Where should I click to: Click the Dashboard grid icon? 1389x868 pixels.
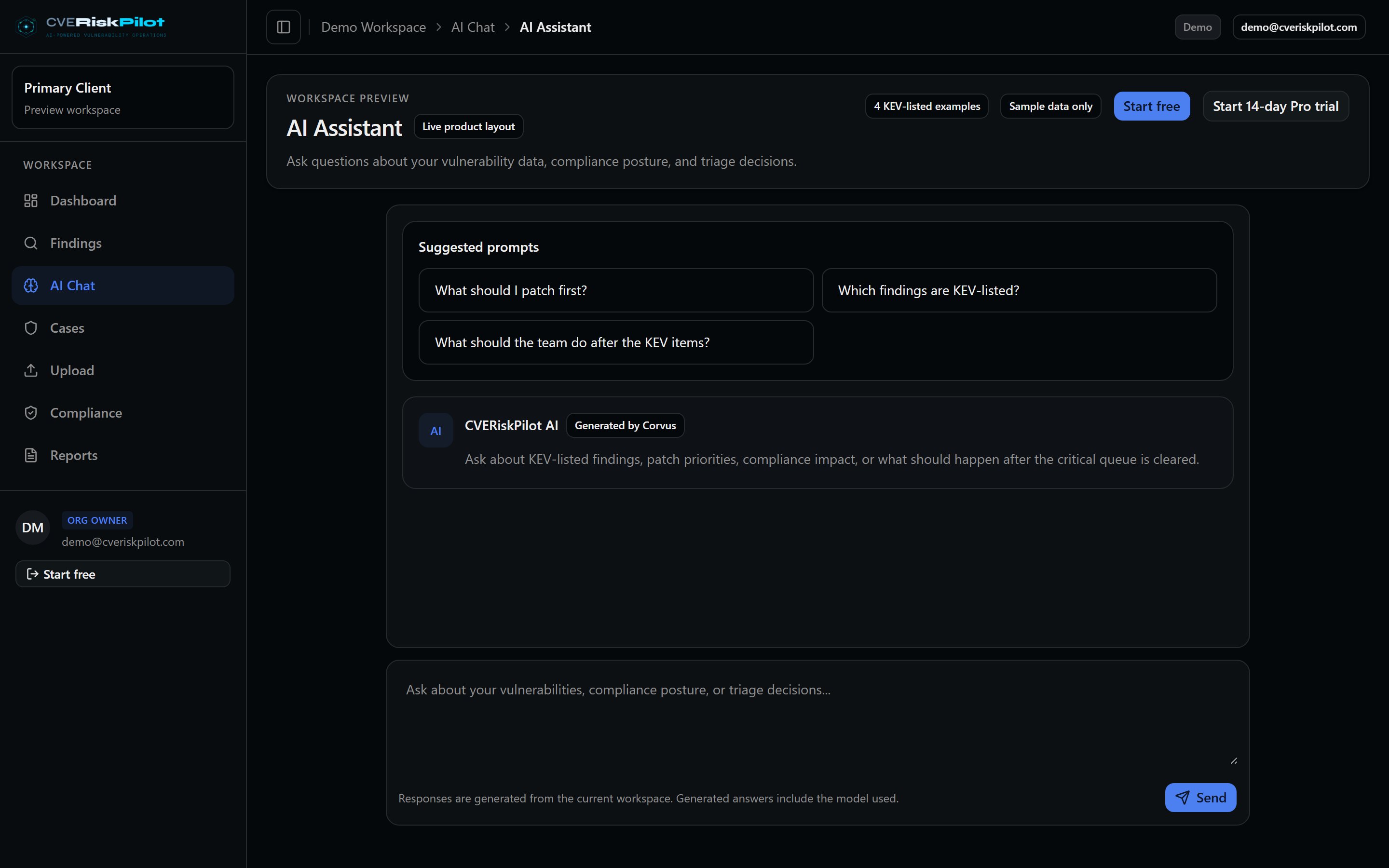[x=31, y=200]
